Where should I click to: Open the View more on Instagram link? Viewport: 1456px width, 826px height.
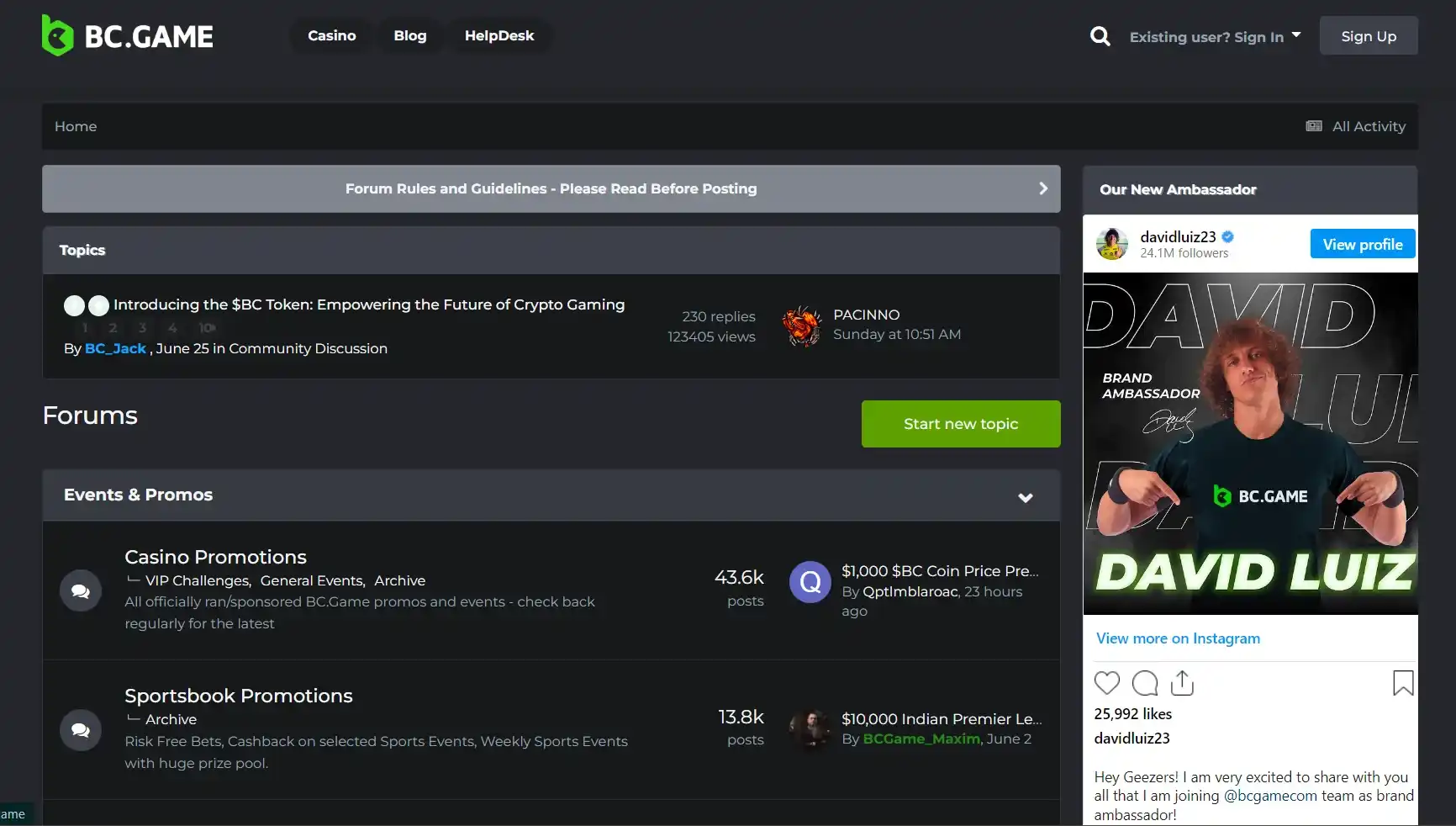(x=1177, y=638)
